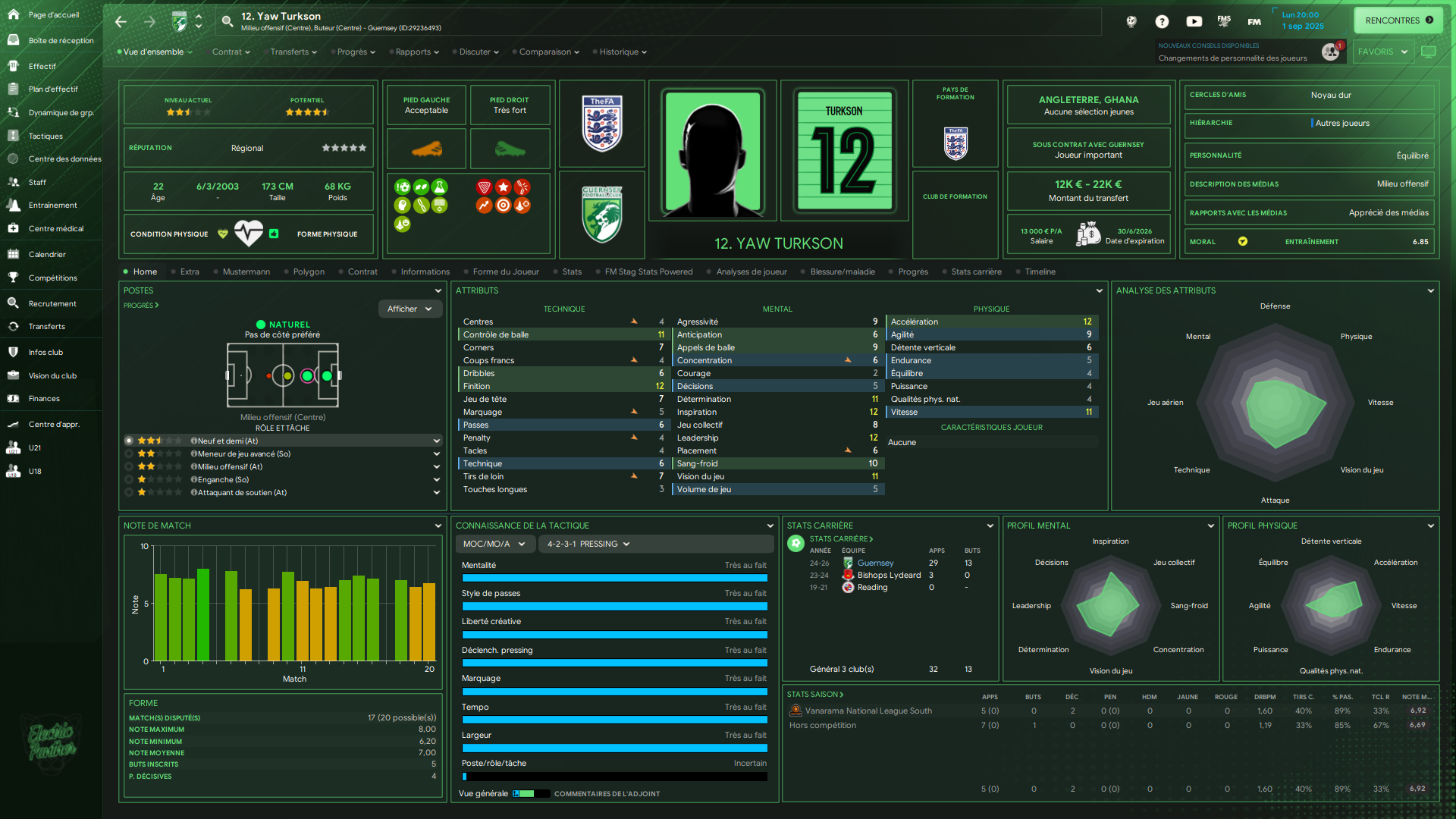Select the Enganche role radio button
1456x819 pixels.
[x=129, y=480]
